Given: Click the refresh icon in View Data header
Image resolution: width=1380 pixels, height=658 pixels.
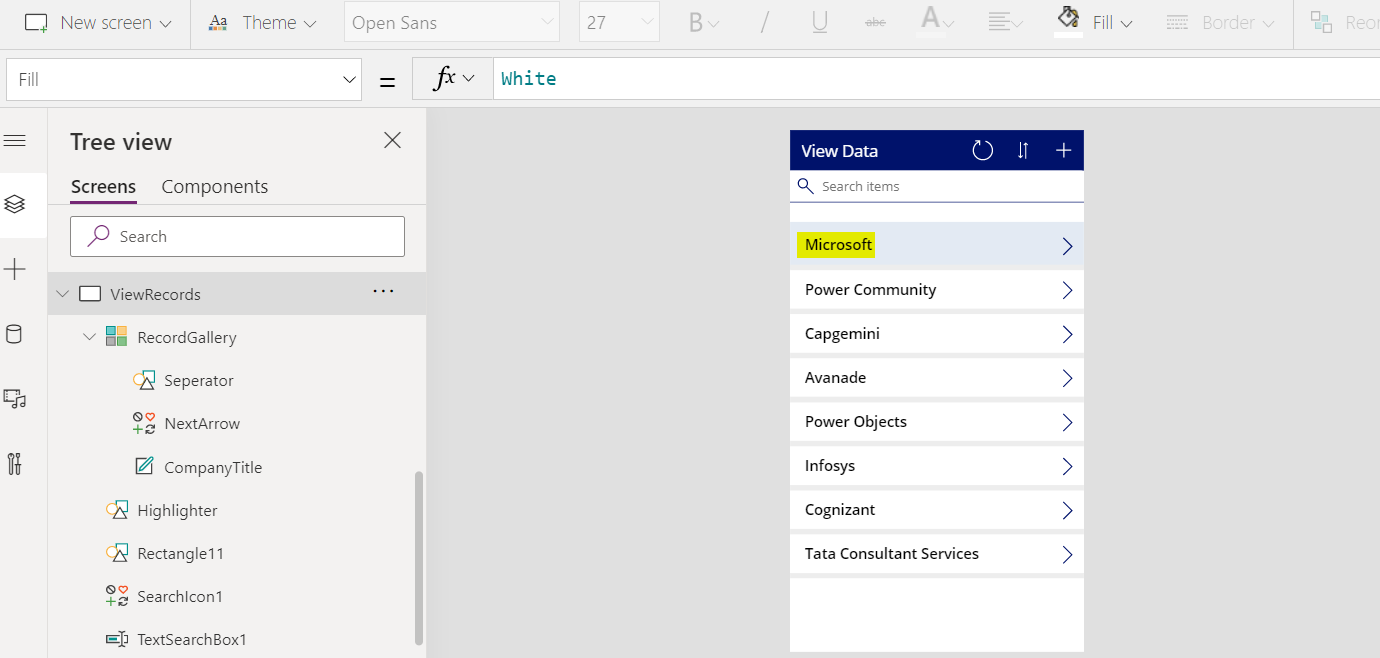Looking at the screenshot, I should point(983,150).
